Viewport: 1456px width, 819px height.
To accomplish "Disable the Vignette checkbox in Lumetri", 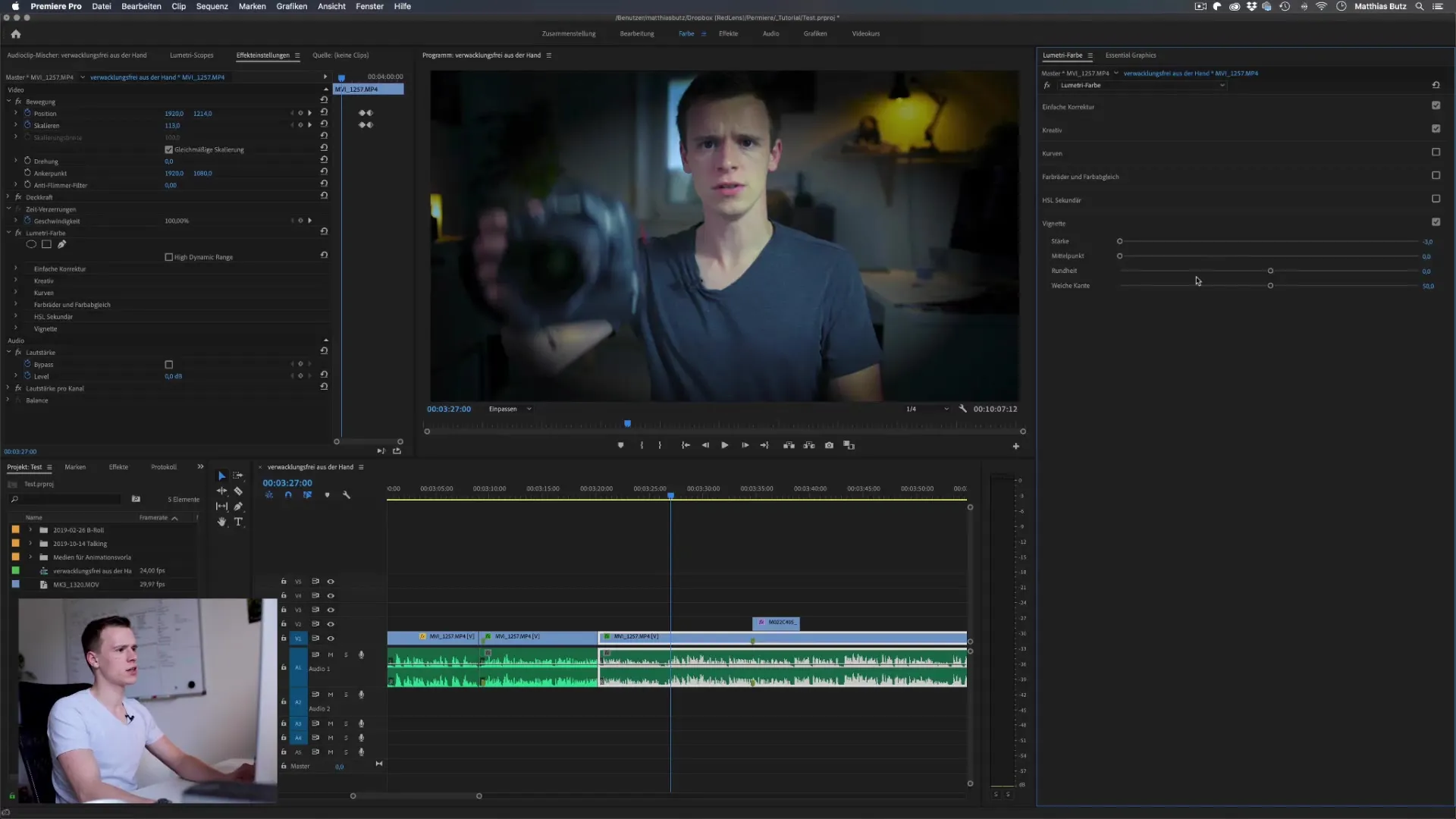I will point(1436,222).
